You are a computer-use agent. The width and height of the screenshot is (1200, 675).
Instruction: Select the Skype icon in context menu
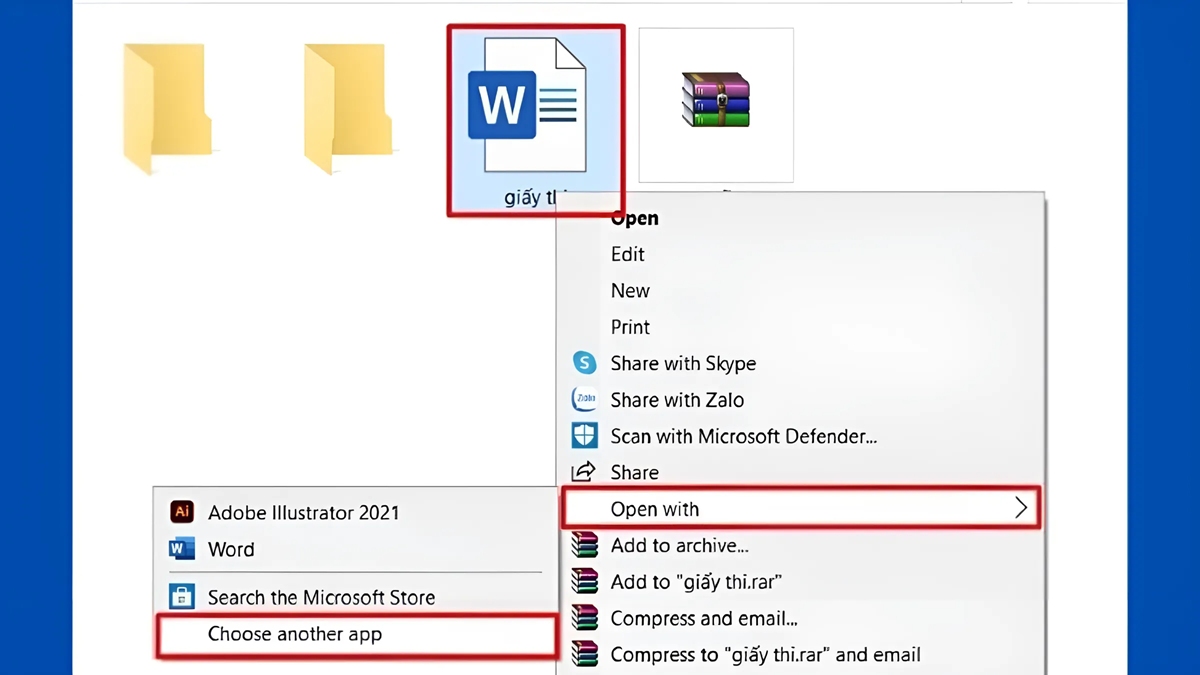coord(584,363)
